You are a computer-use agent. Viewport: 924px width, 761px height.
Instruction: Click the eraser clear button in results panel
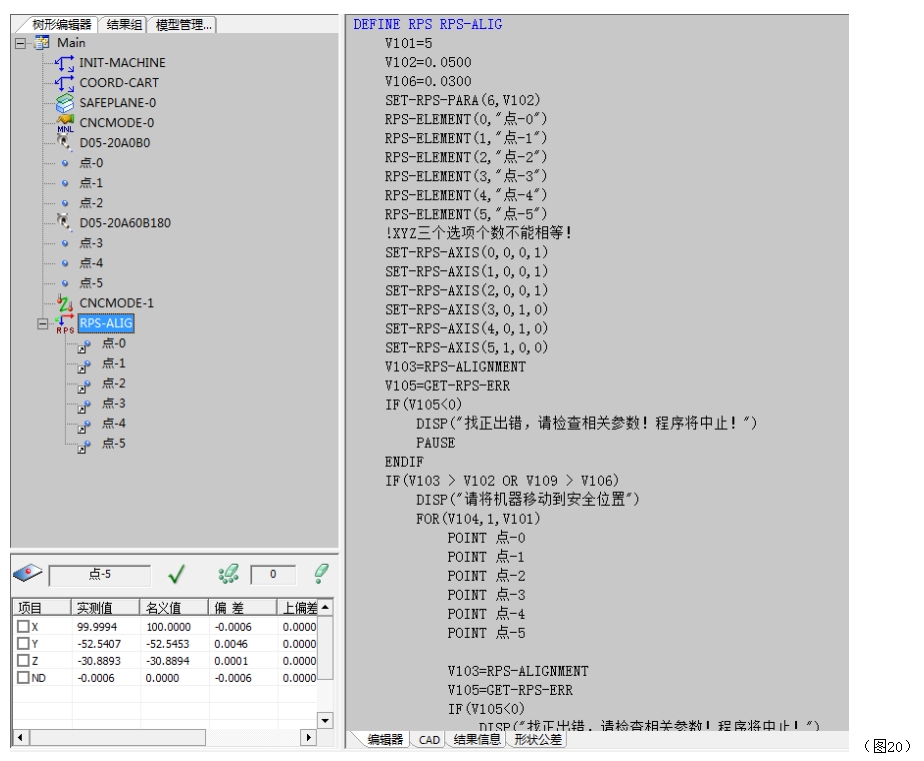(320, 575)
